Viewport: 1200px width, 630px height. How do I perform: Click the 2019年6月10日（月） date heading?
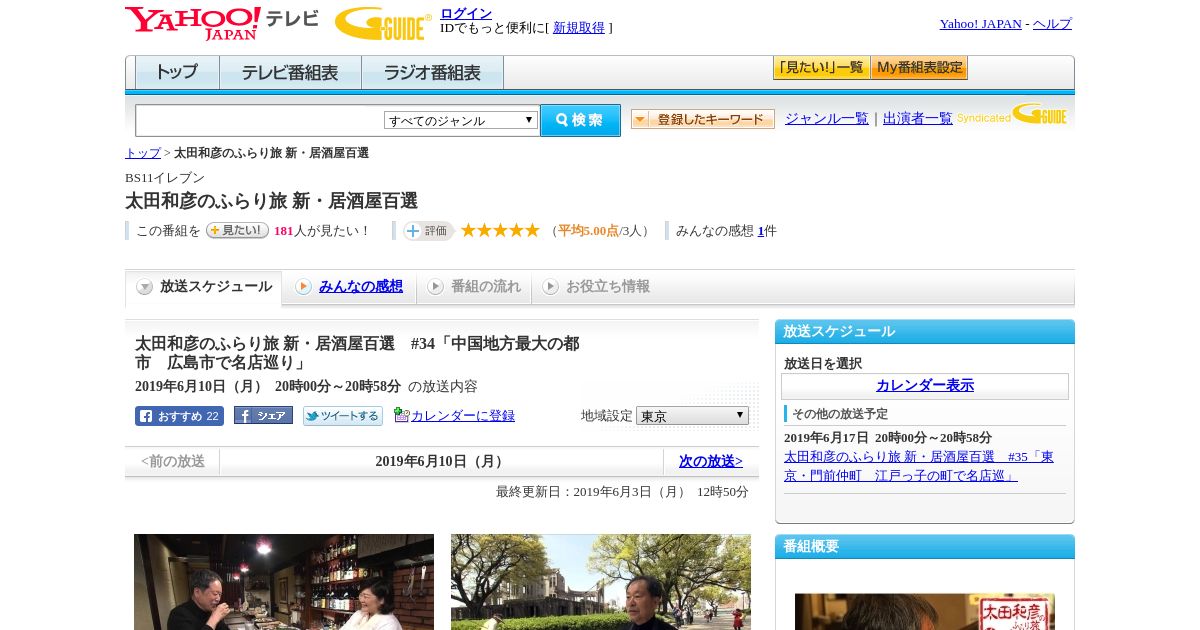[x=442, y=461]
